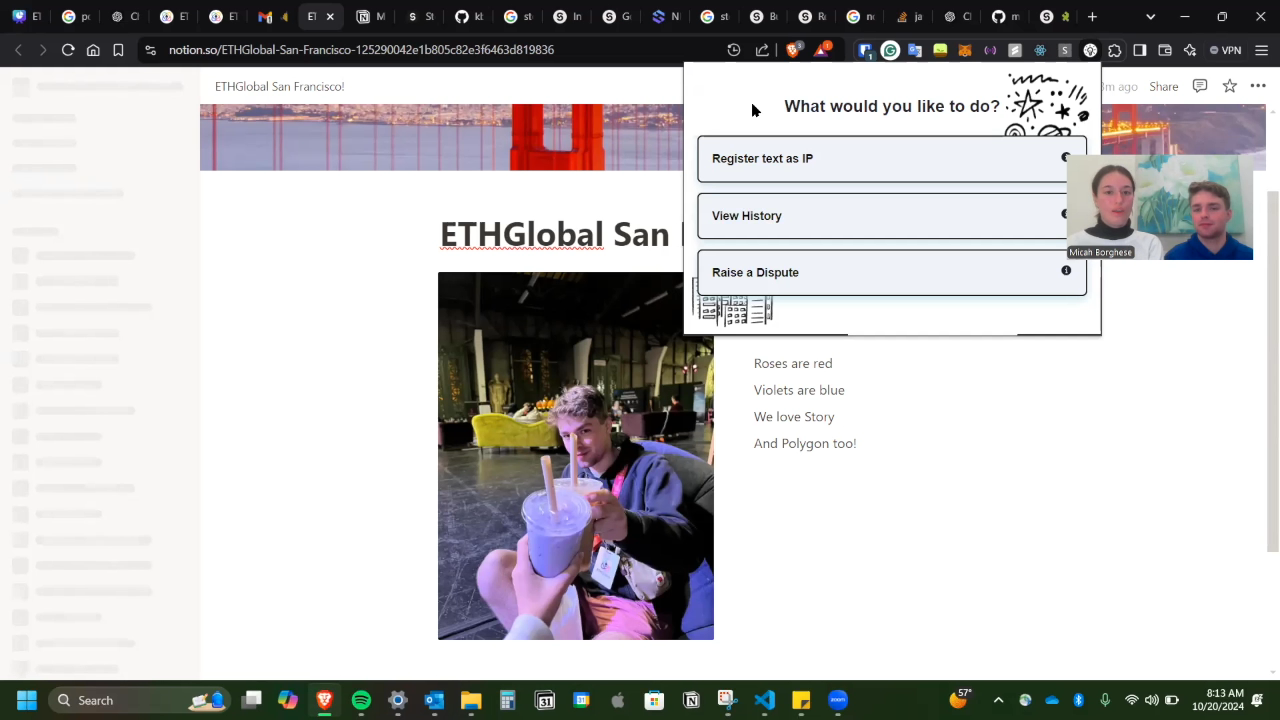Screen dimensions: 1280x720
Task: Click the 'We love Story' line
Action: click(794, 417)
